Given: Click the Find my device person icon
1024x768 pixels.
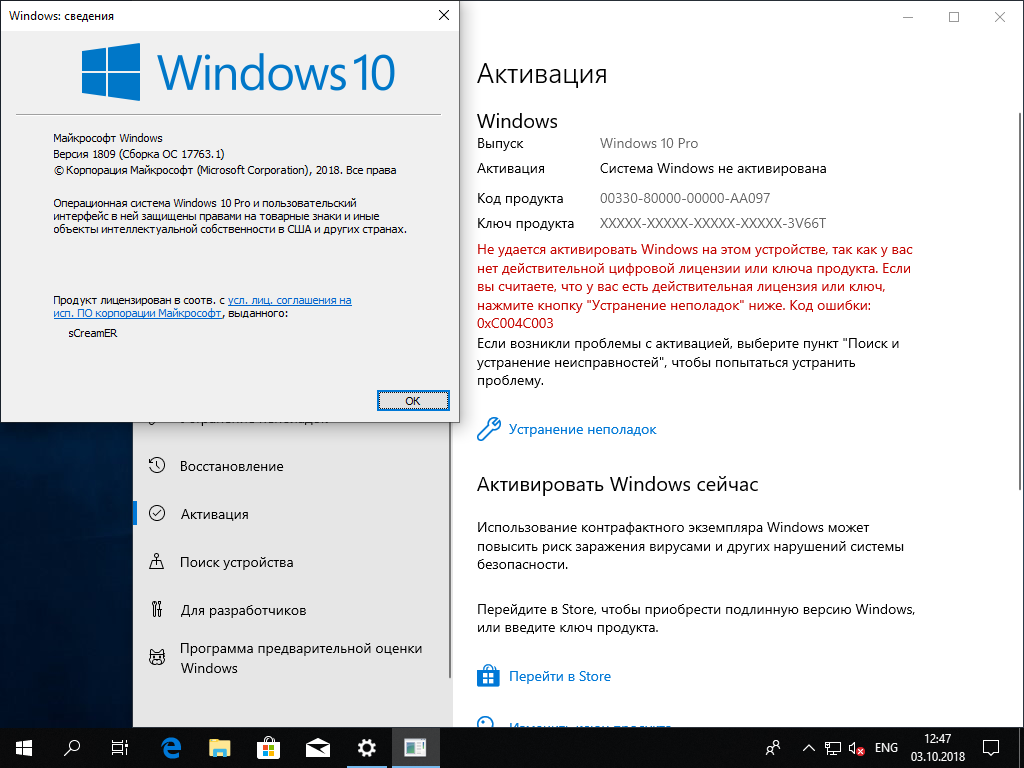Looking at the screenshot, I should 157,561.
